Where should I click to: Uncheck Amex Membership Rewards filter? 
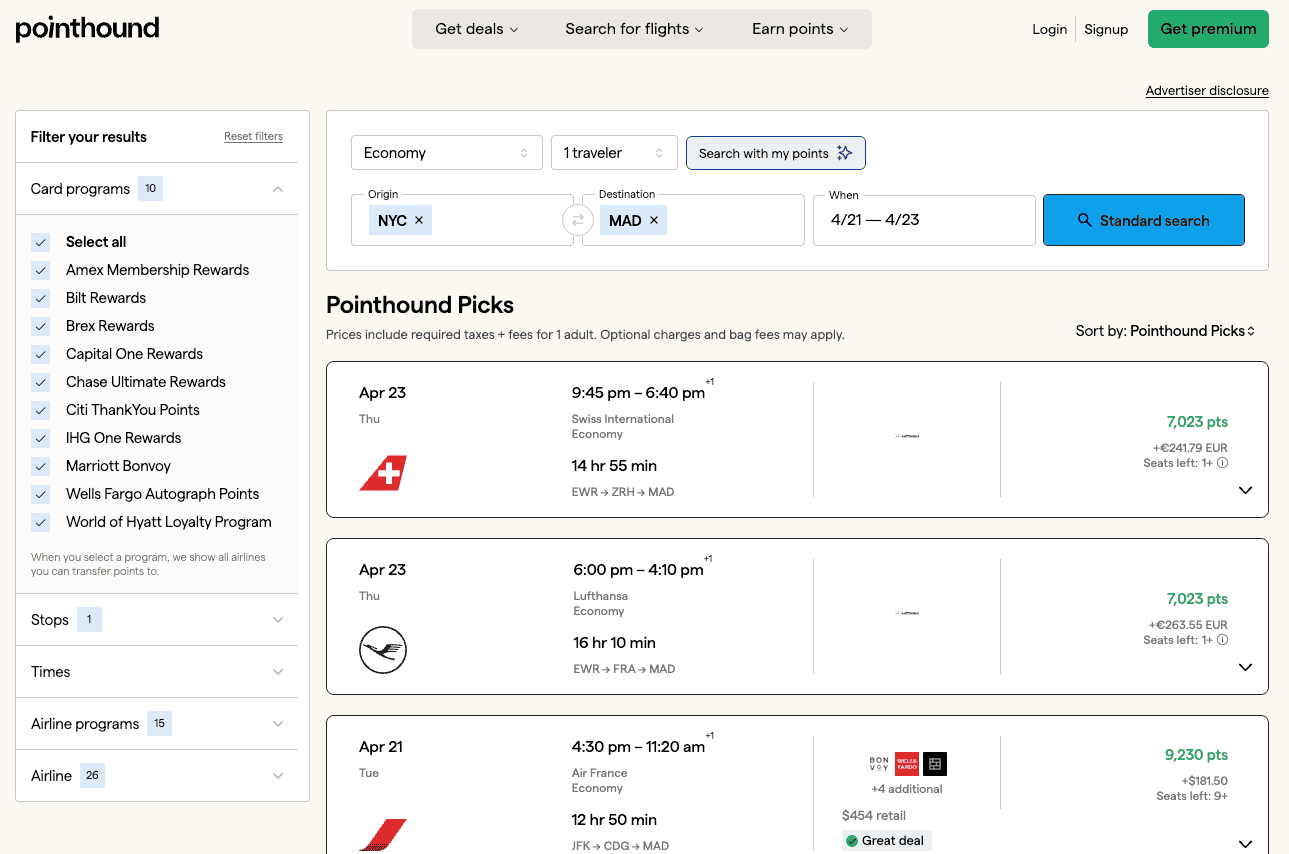pyautogui.click(x=40, y=270)
